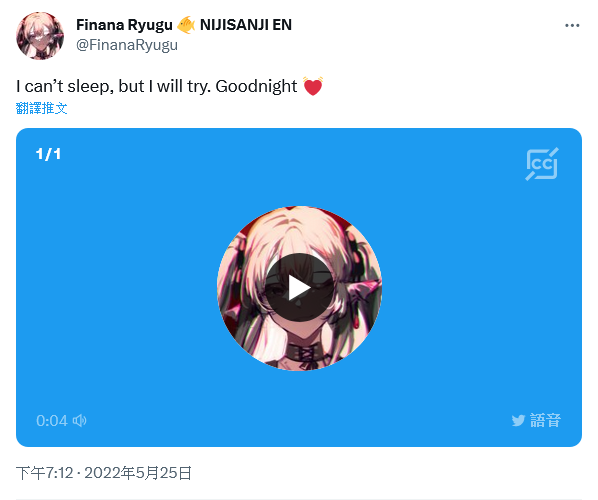Click the circular avatar in the audio card
Screen dimensions: 598x500
[x=299, y=288]
